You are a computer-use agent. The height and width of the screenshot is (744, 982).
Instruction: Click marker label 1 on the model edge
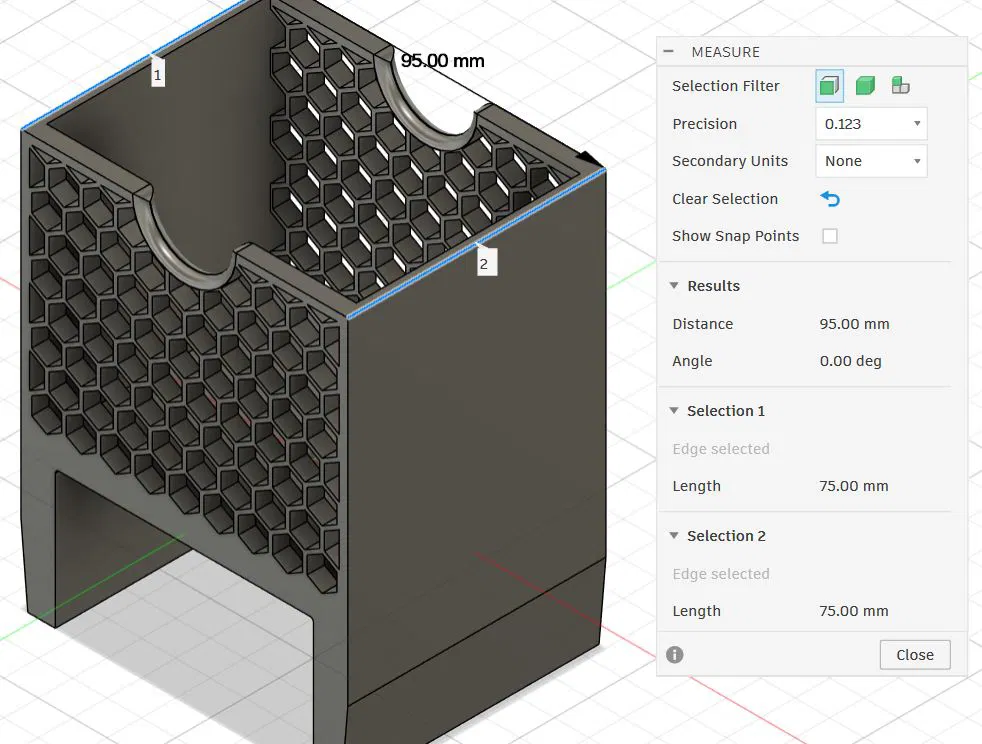pyautogui.click(x=158, y=73)
